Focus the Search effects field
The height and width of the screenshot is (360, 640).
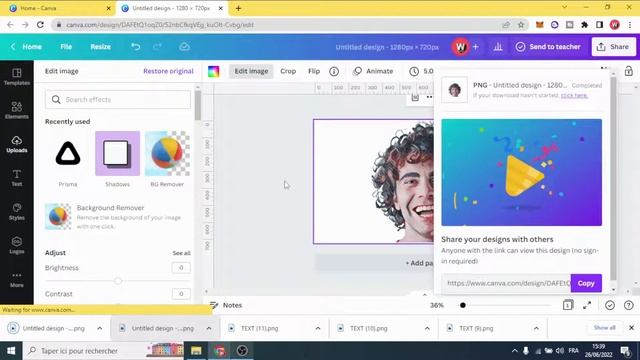click(x=118, y=100)
